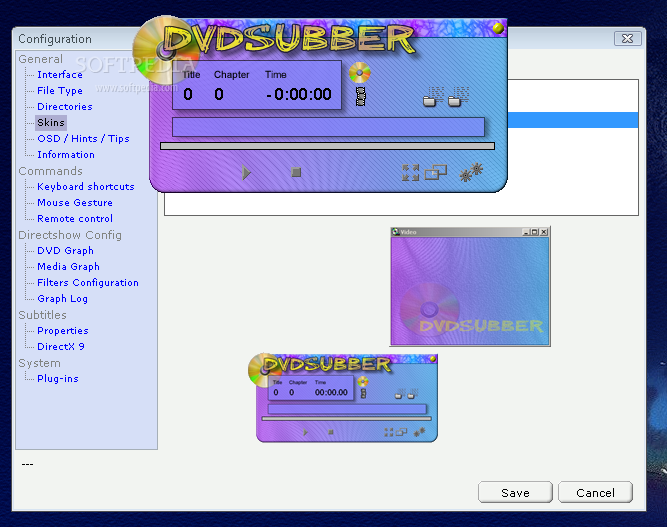Select Mouse Gesture in the tree
Screen dimensions: 667x527
point(75,202)
